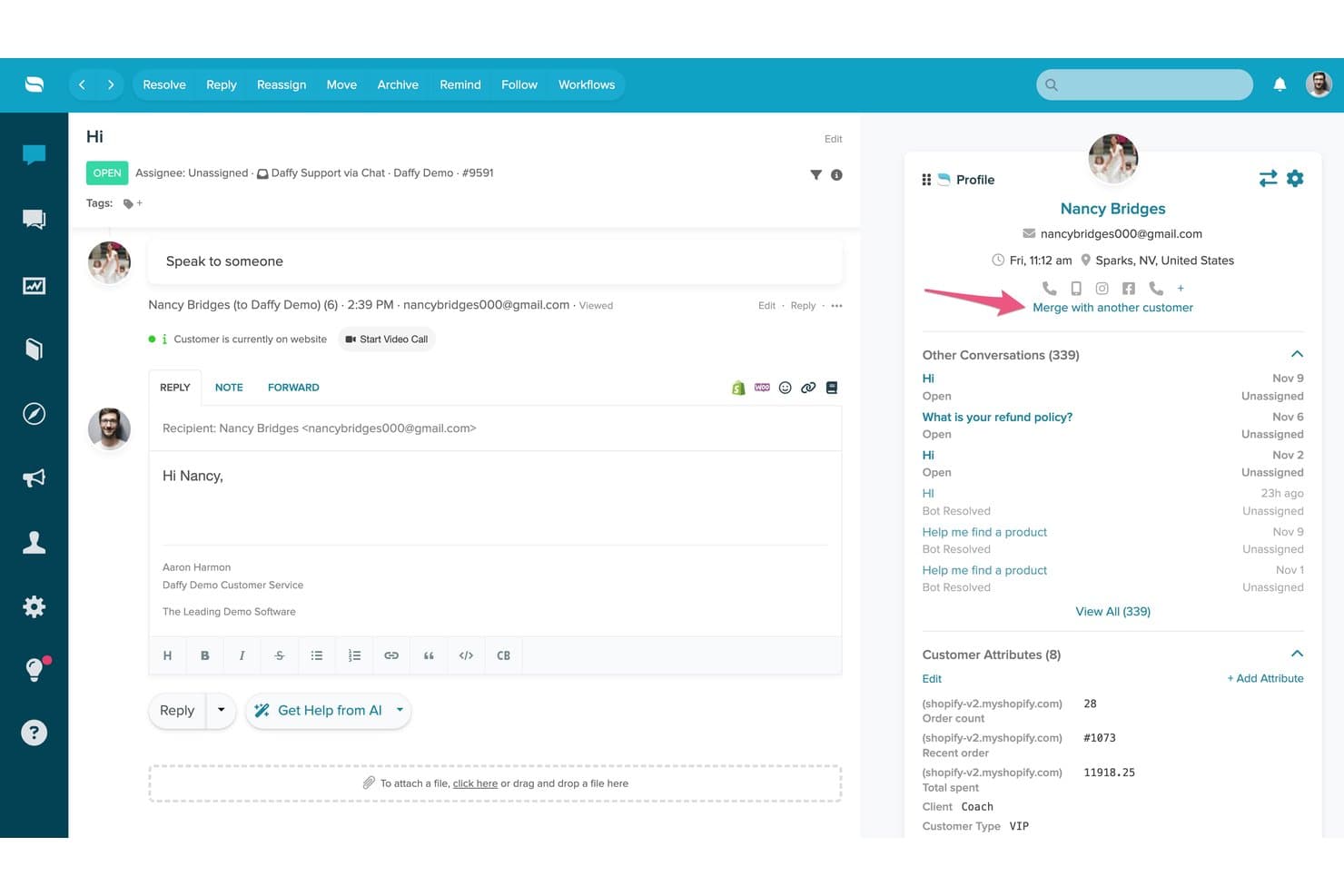Open Reply button dropdown arrow
The height and width of the screenshot is (896, 1344).
pyautogui.click(x=221, y=711)
